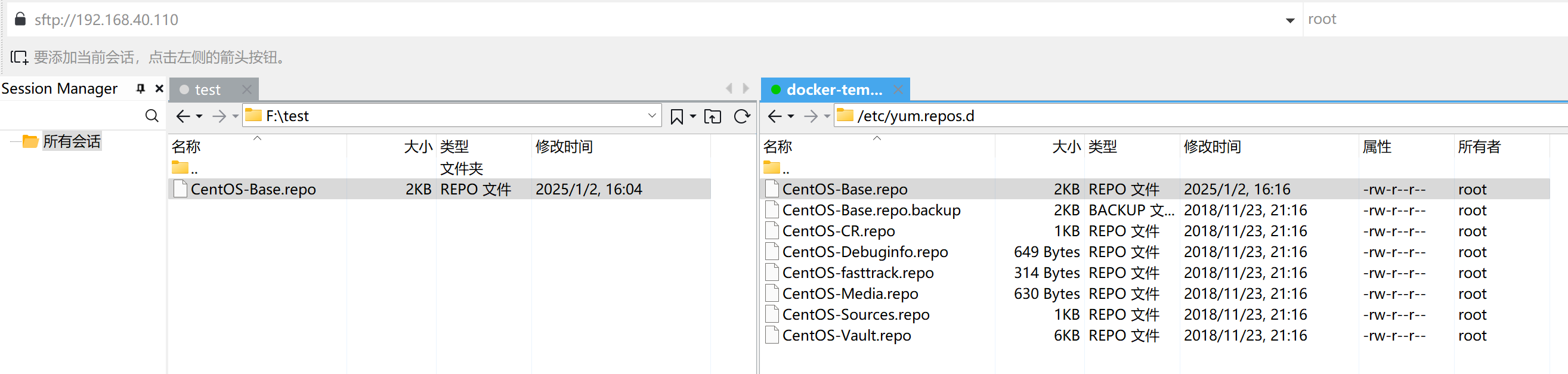Close the Session Manager panel
The width and height of the screenshot is (1568, 374).
[x=159, y=88]
